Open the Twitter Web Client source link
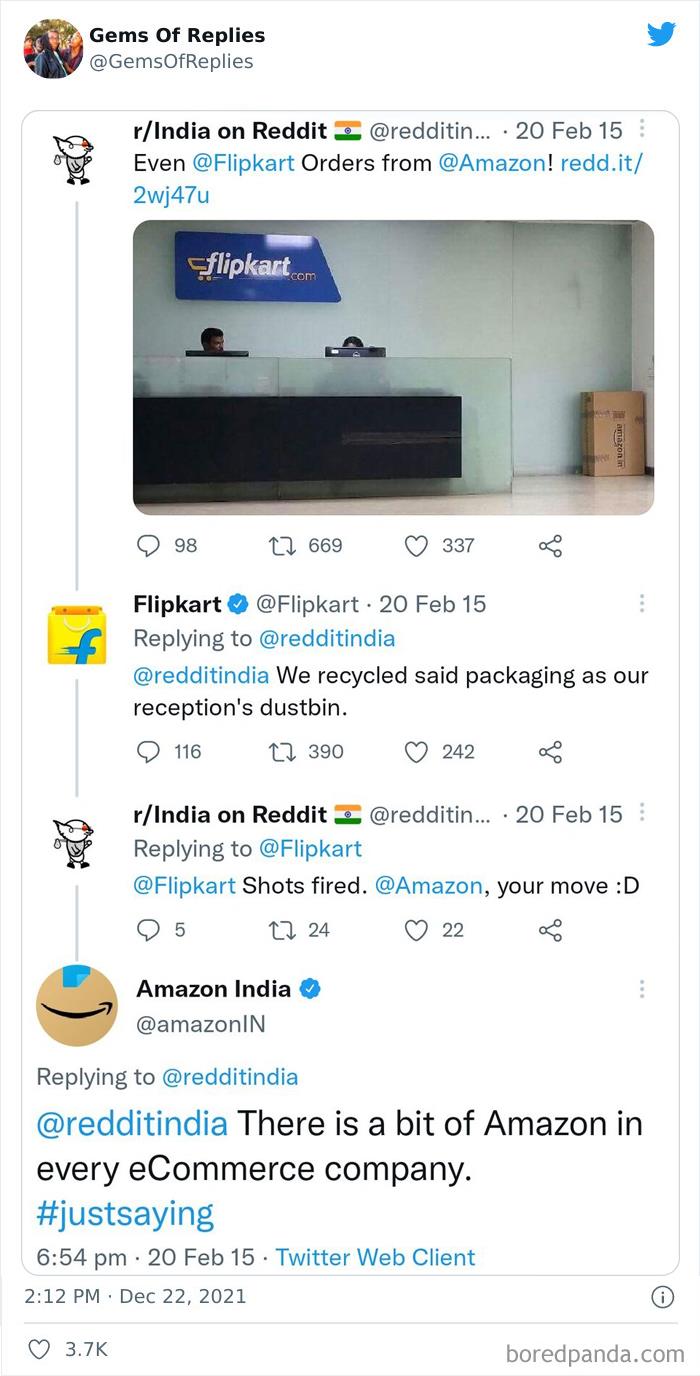This screenshot has height=1376, width=700. (x=378, y=1257)
